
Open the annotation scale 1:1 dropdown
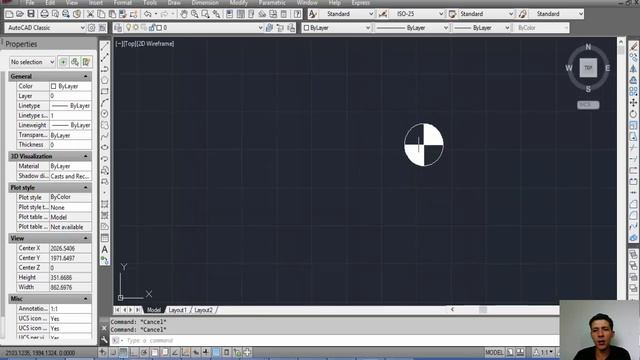[544, 352]
